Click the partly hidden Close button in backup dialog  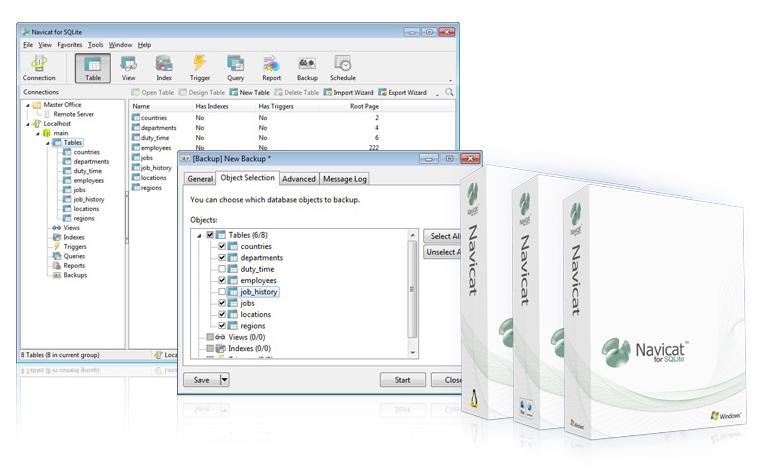tap(447, 379)
